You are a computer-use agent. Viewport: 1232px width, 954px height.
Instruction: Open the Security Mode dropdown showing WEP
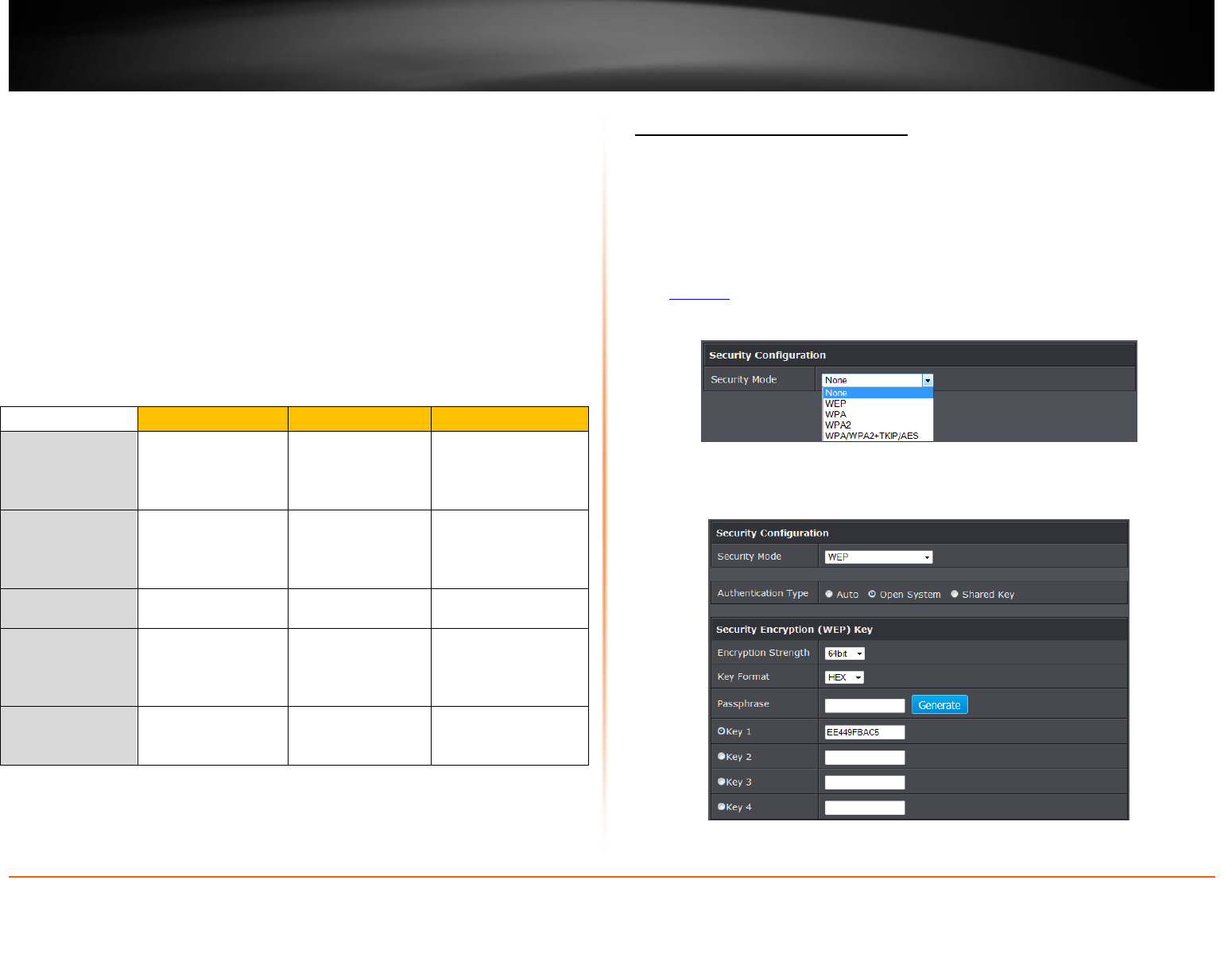coord(878,557)
